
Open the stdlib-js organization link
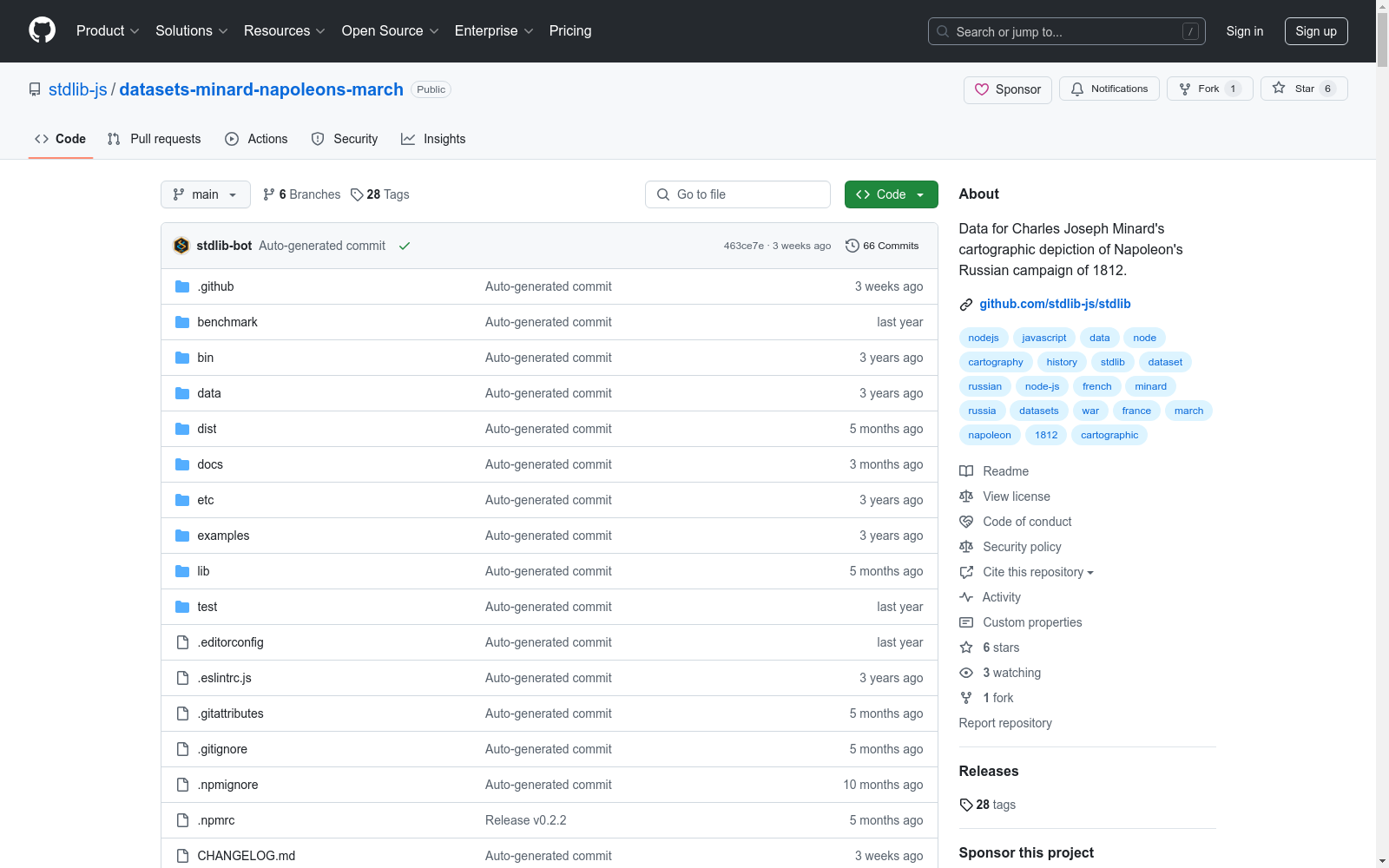tap(78, 89)
